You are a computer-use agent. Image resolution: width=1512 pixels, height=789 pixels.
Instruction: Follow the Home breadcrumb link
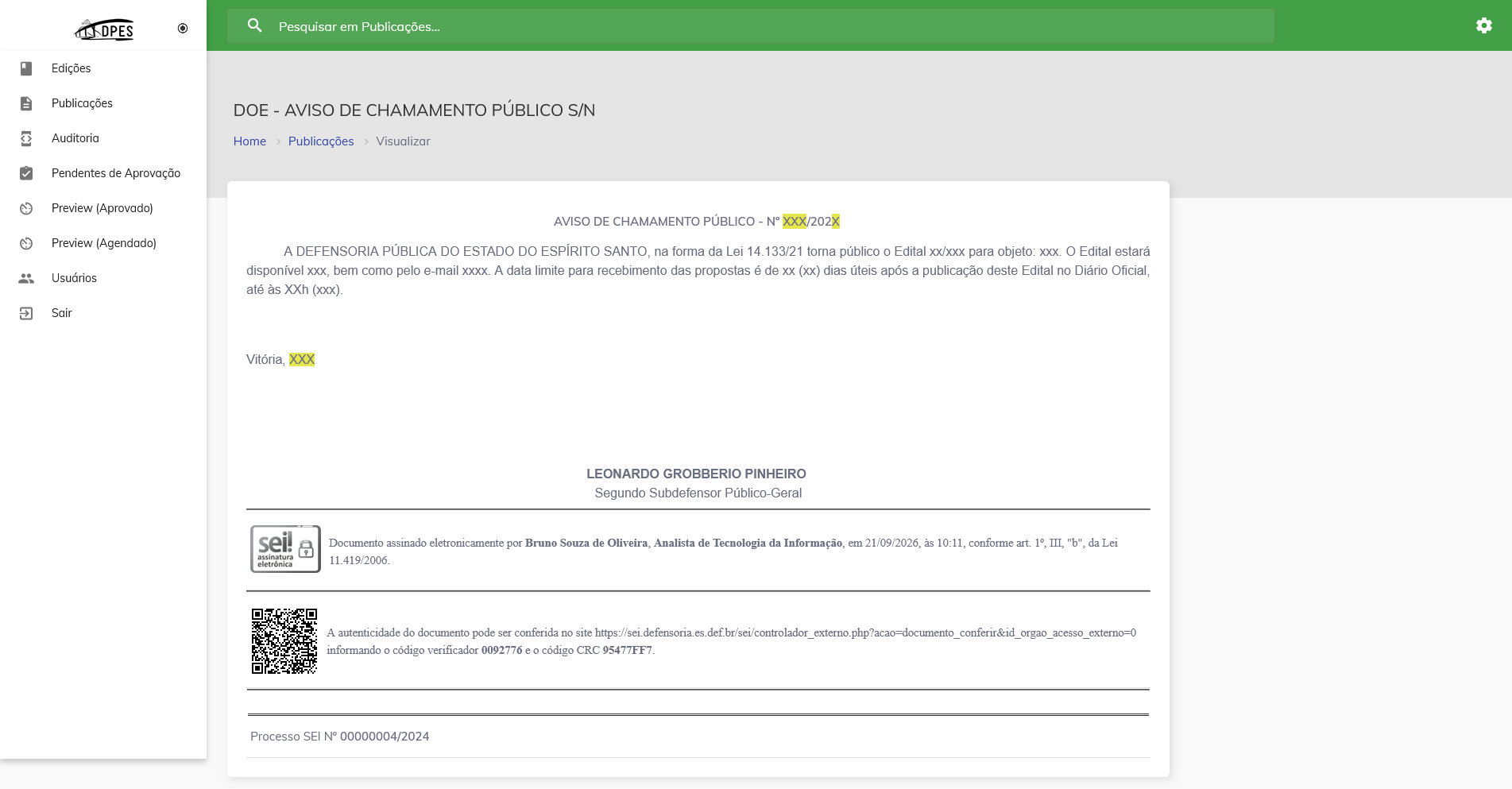point(249,141)
